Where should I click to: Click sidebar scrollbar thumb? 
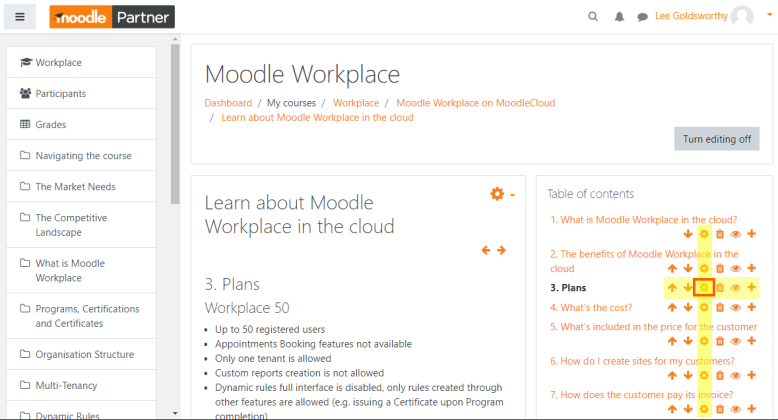pyautogui.click(x=175, y=124)
